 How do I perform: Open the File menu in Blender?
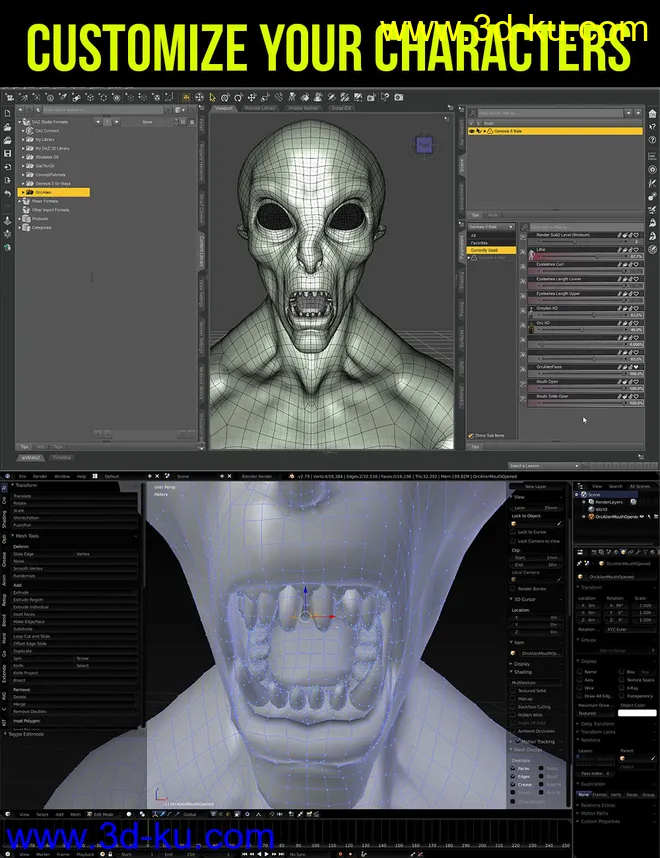[x=23, y=476]
